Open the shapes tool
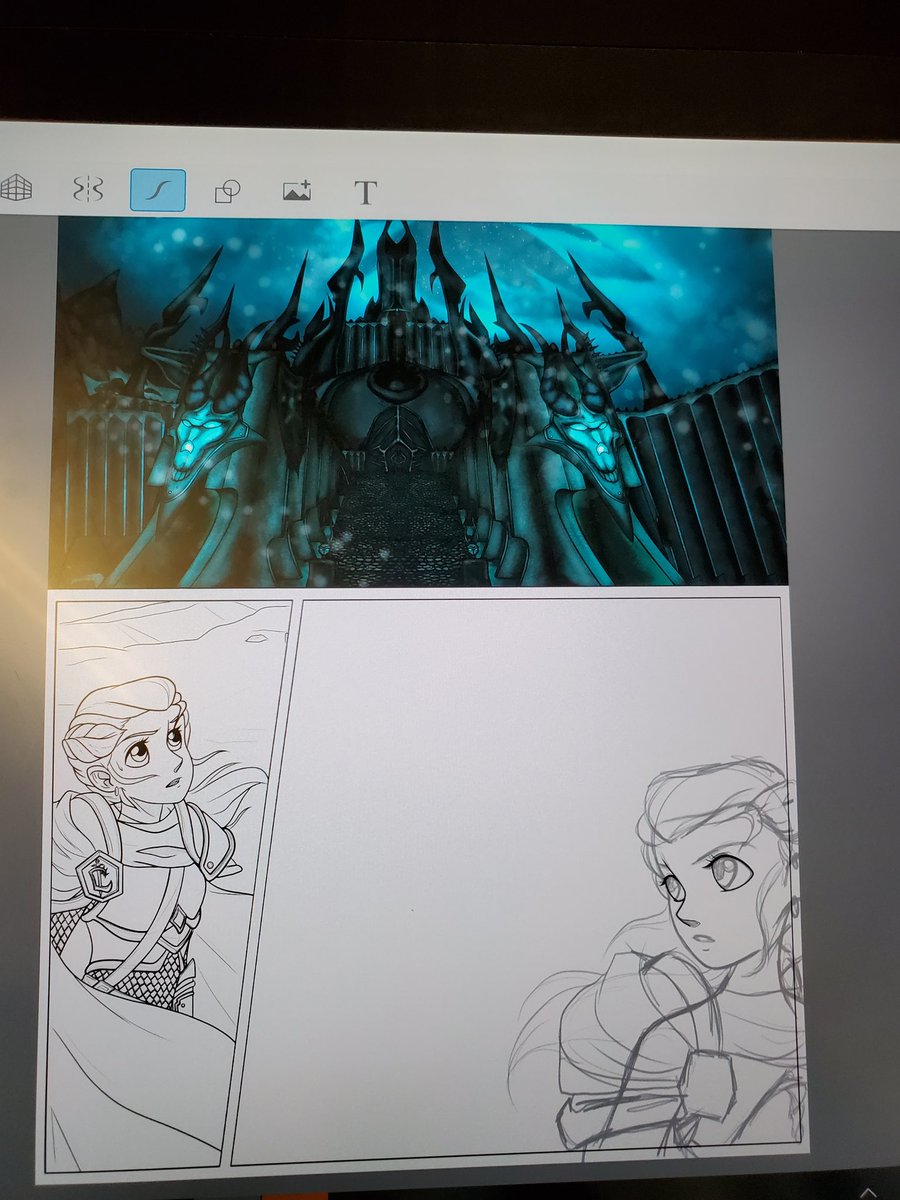Screen dimensions: 900x1200 pos(228,190)
